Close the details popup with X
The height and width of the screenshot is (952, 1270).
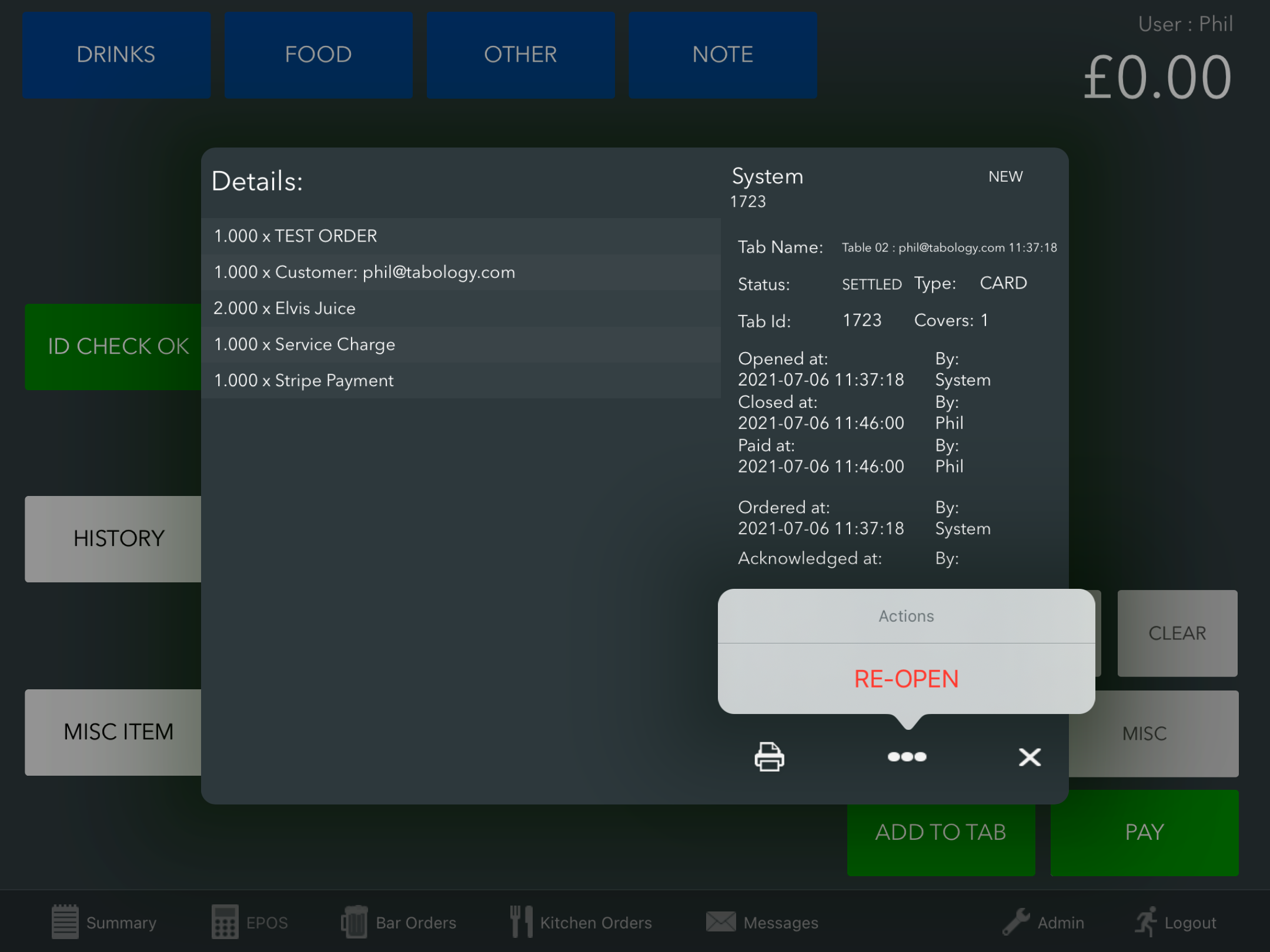(x=1030, y=757)
